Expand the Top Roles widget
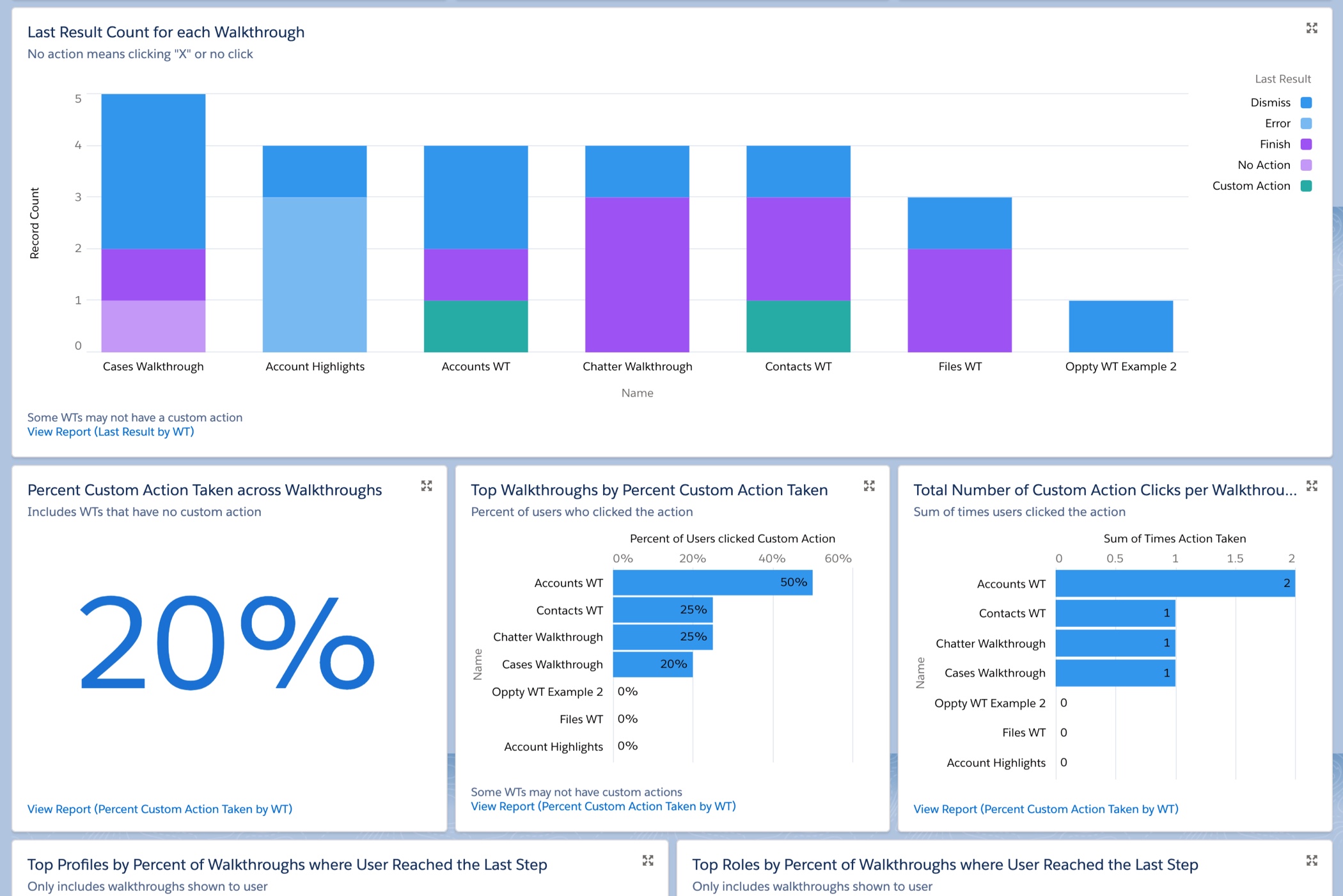This screenshot has width=1343, height=896. click(x=1312, y=861)
